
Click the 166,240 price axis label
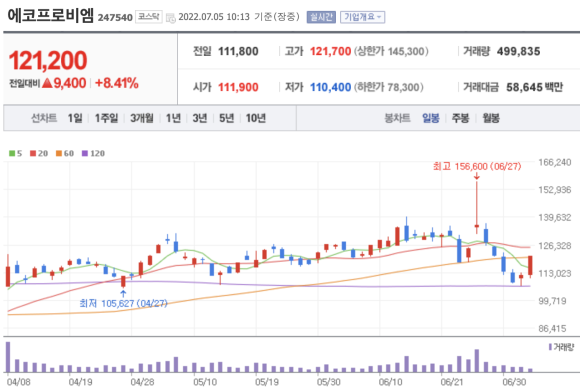click(x=554, y=162)
